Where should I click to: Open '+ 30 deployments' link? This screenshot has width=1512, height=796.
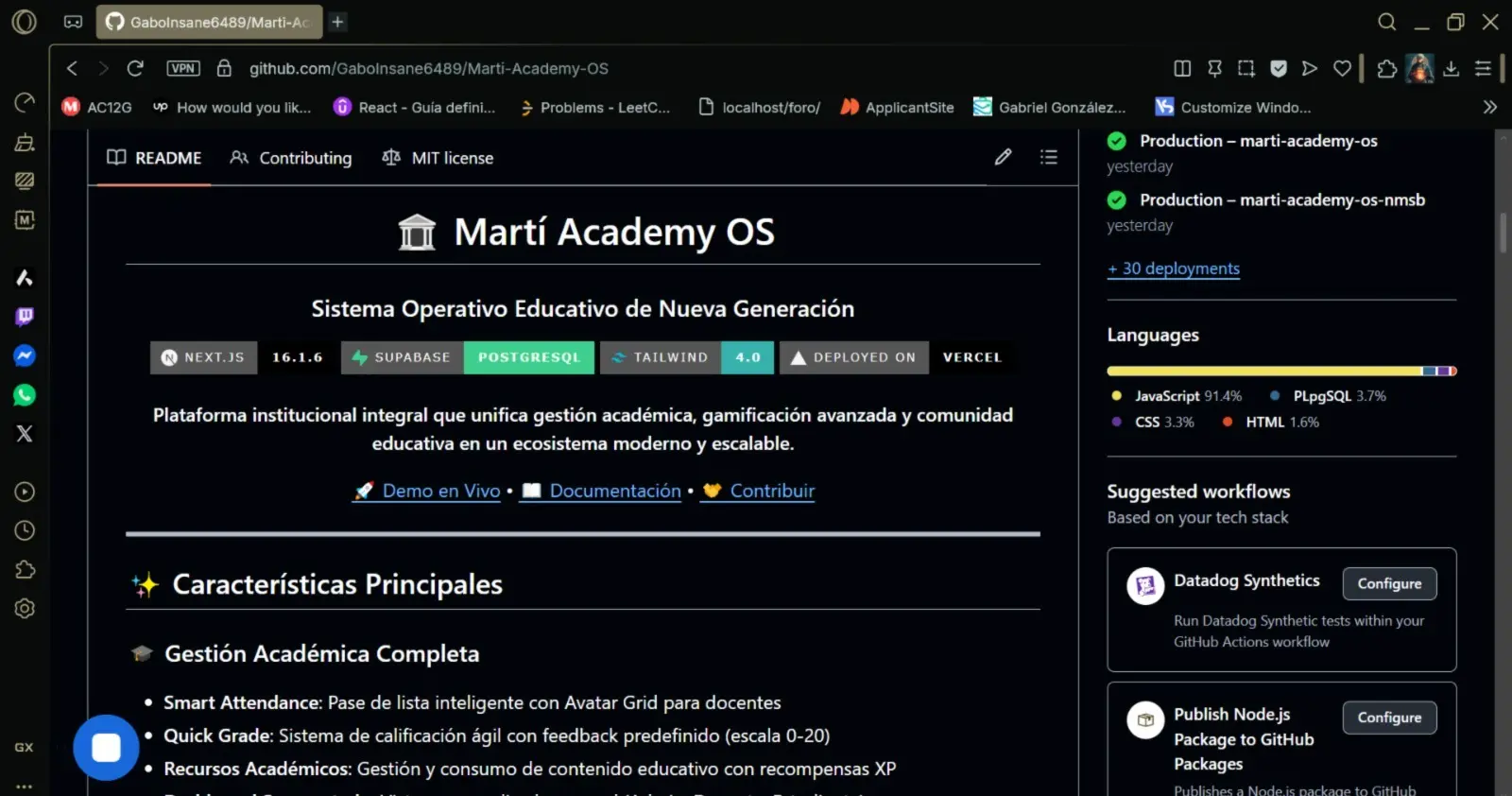[1174, 268]
